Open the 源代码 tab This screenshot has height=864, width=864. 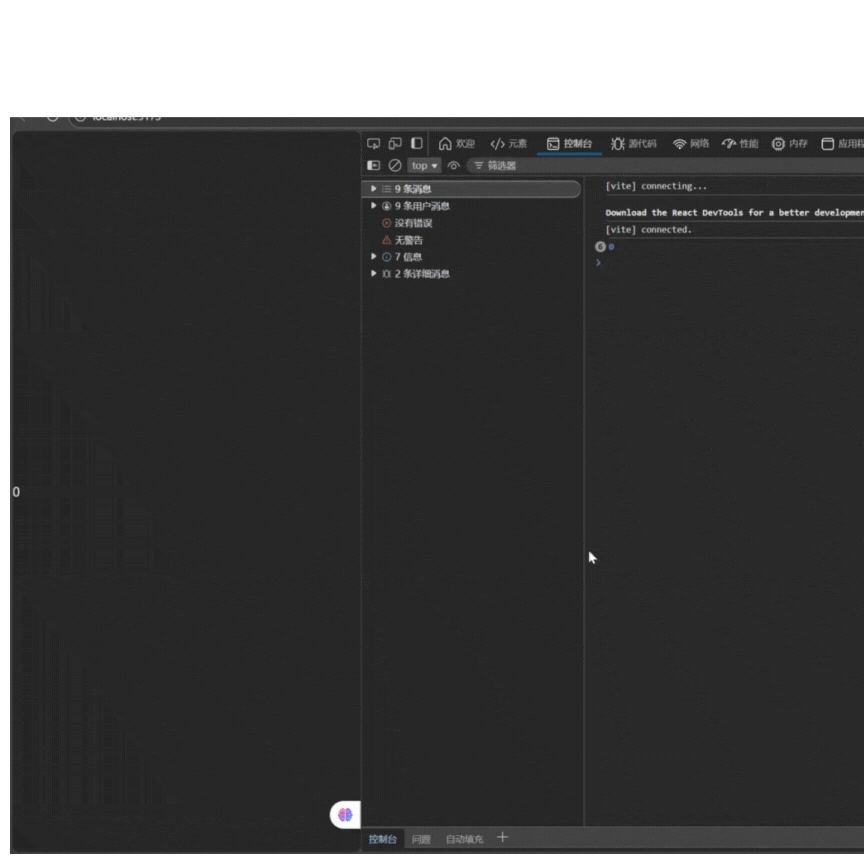634,144
